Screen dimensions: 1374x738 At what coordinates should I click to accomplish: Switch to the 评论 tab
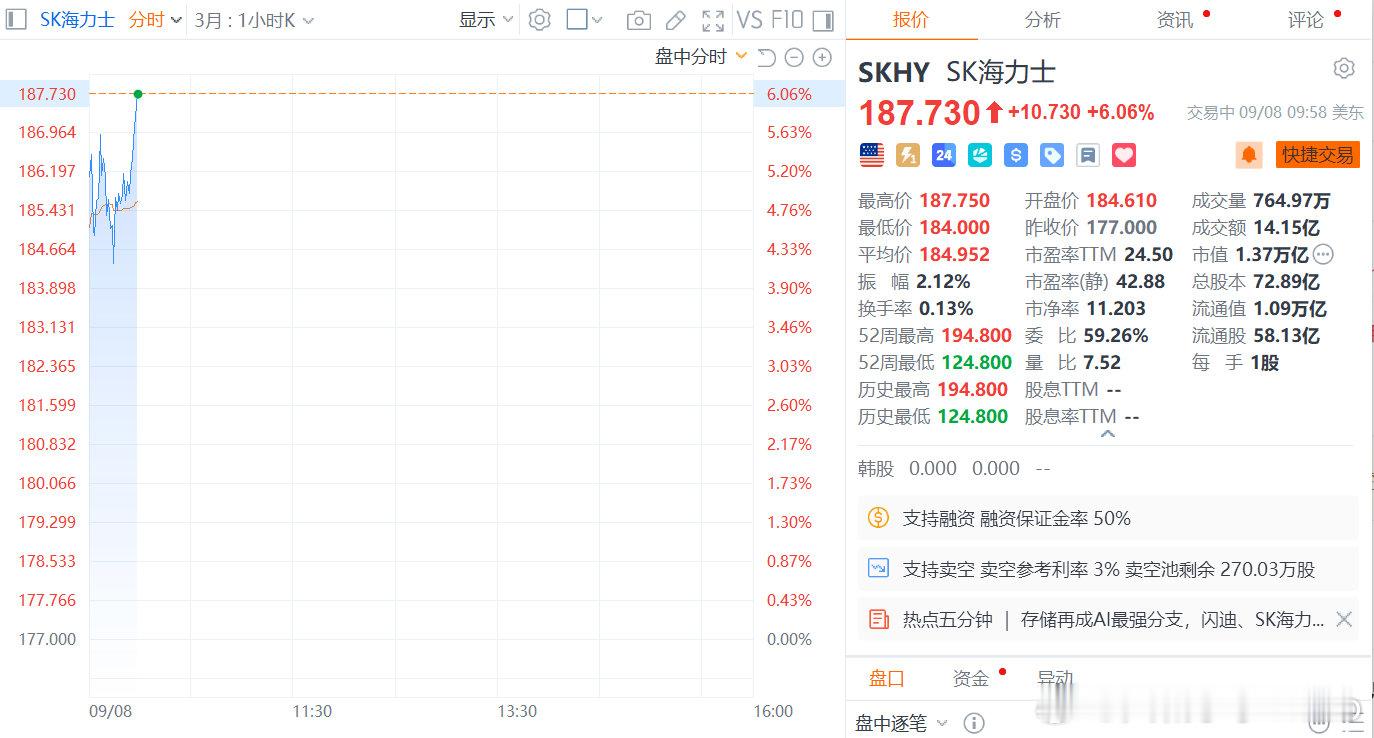[x=1305, y=20]
